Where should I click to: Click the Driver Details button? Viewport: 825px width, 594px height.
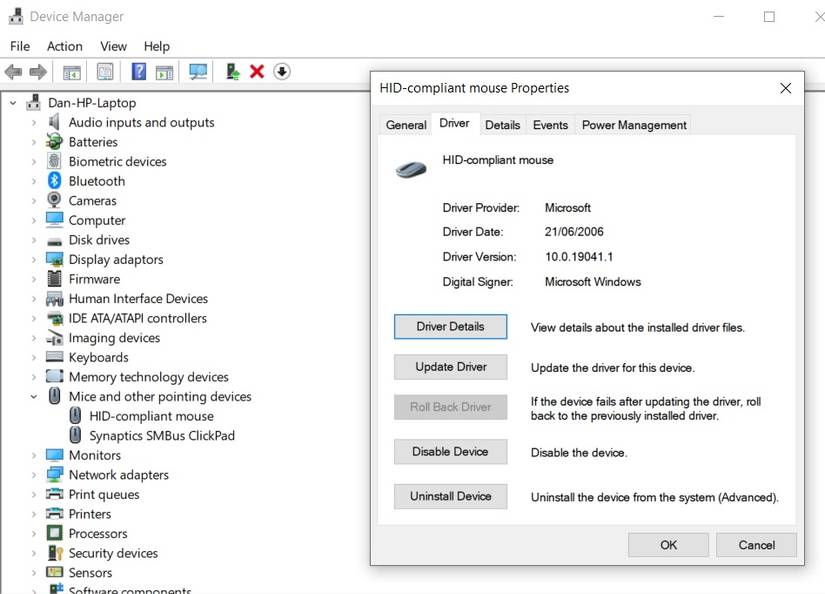[x=450, y=327]
